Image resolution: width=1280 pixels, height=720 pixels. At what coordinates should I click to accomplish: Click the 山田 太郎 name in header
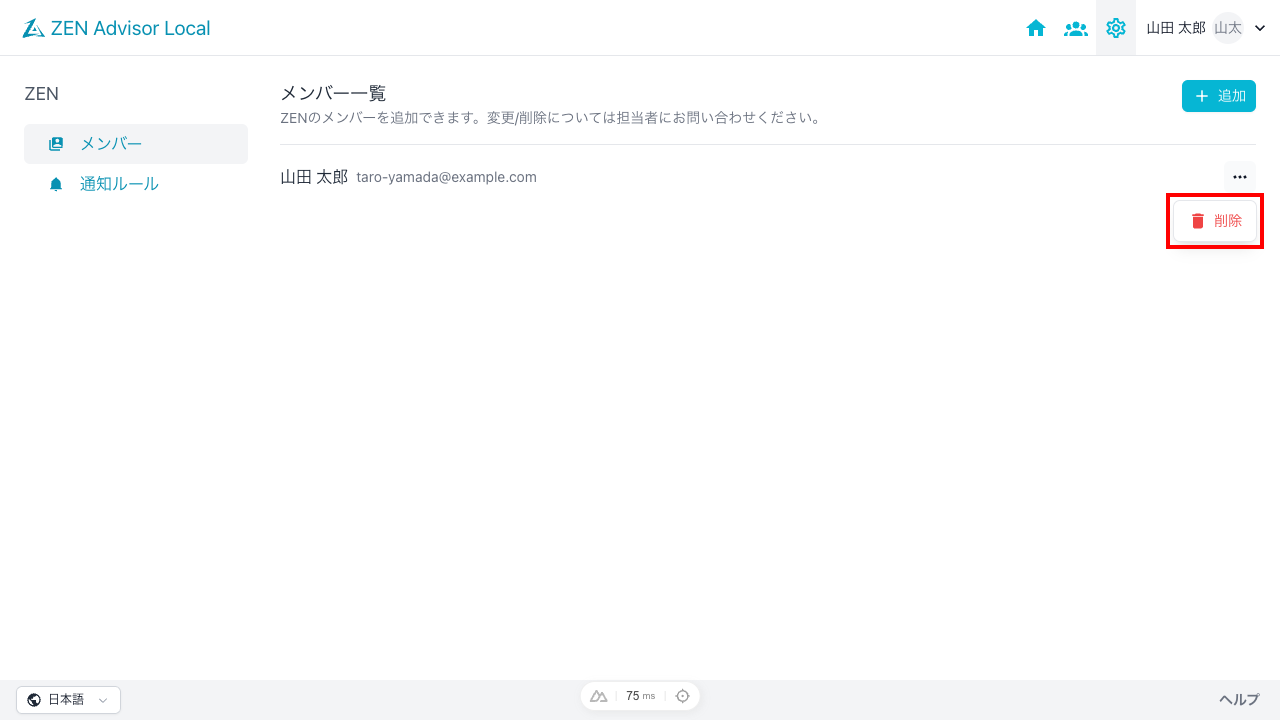[x=1175, y=28]
